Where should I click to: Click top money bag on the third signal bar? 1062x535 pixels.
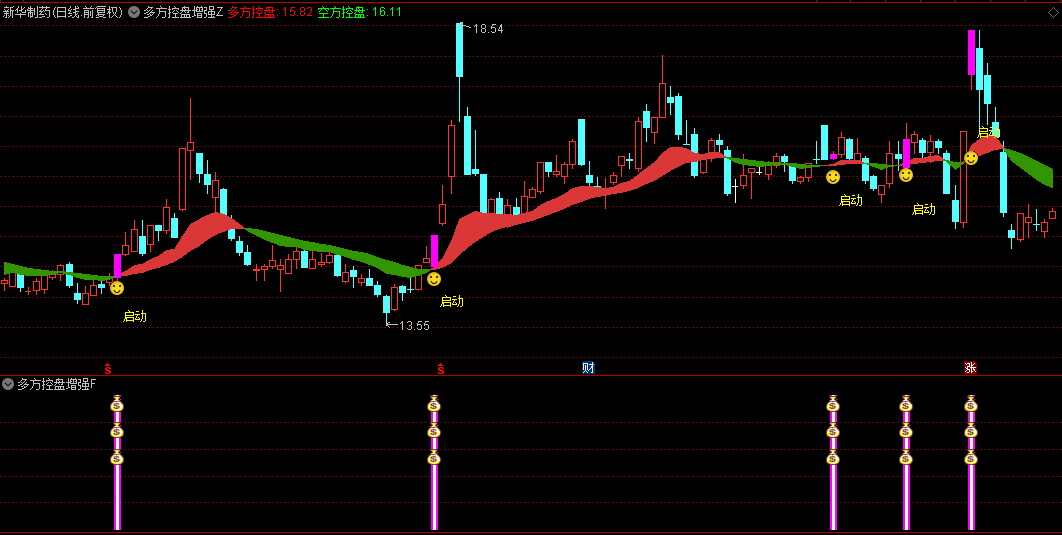(x=833, y=405)
